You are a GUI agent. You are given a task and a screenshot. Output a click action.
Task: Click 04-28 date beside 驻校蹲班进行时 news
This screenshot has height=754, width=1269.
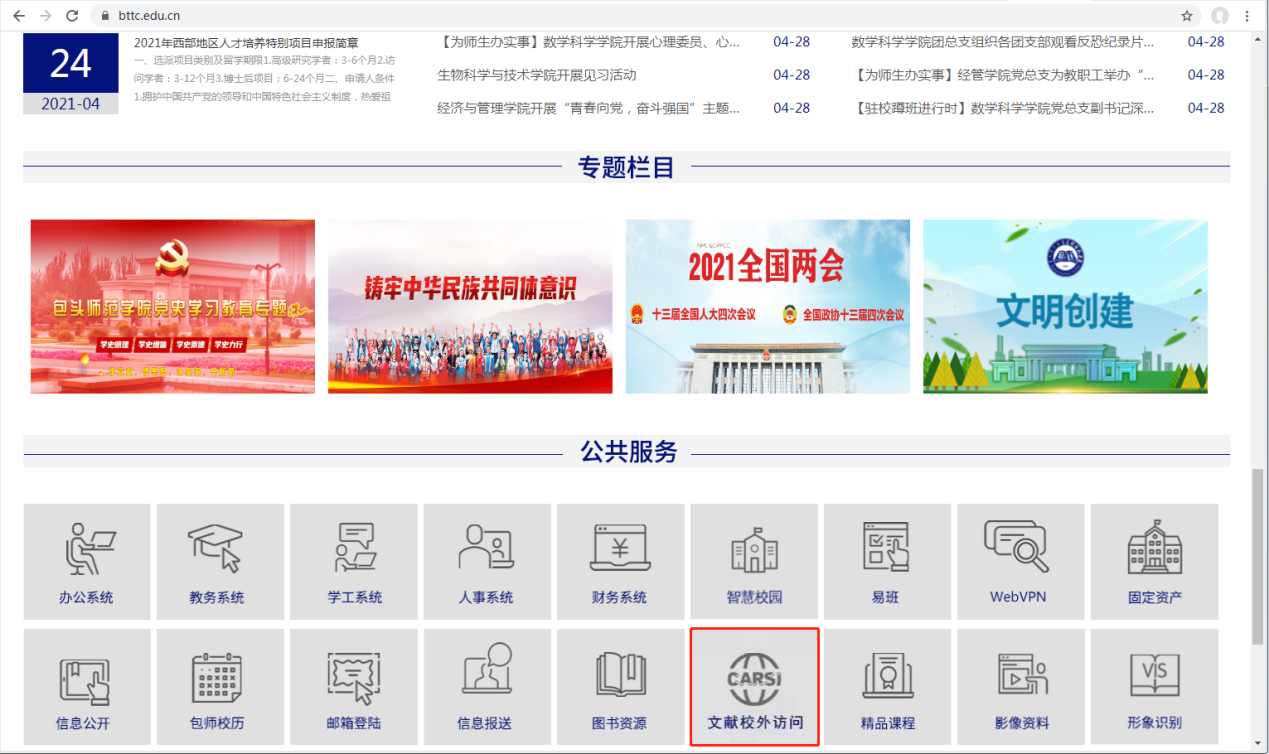pos(1206,108)
